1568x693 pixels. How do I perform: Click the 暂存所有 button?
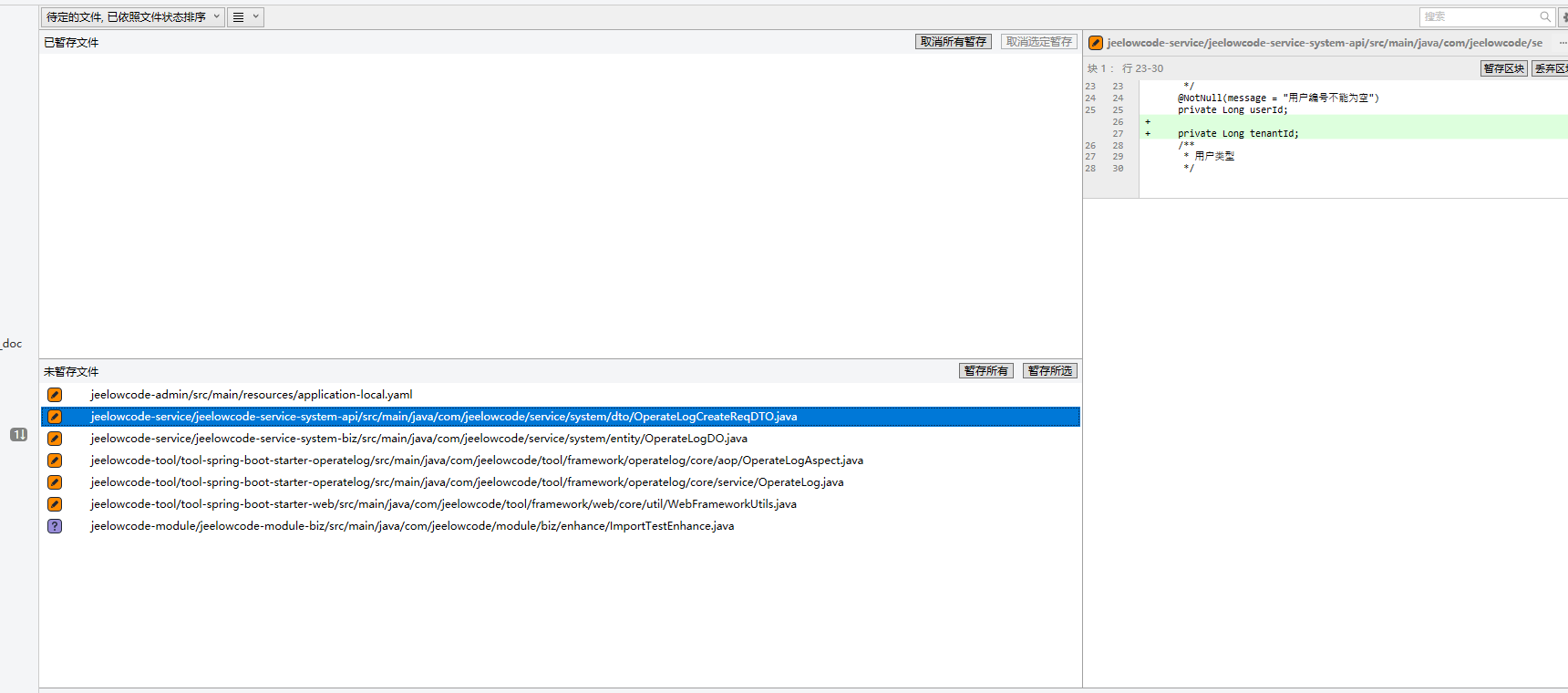pyautogui.click(x=985, y=371)
